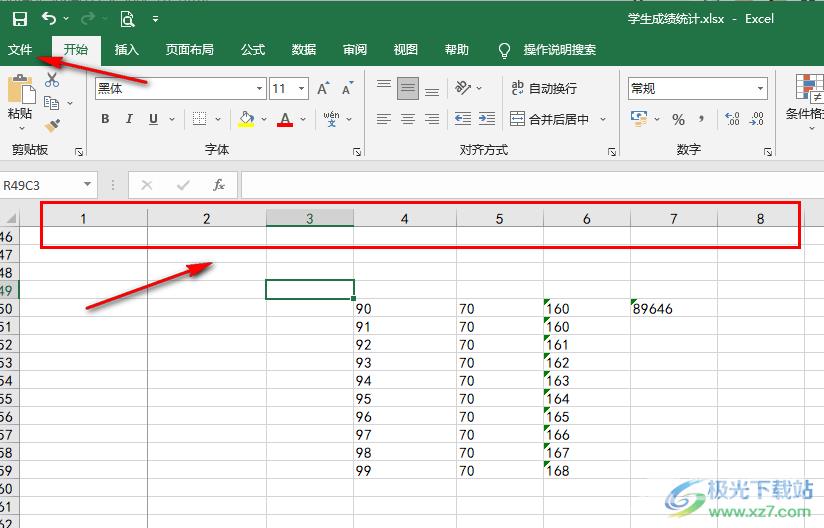Increase decimal places

732,119
